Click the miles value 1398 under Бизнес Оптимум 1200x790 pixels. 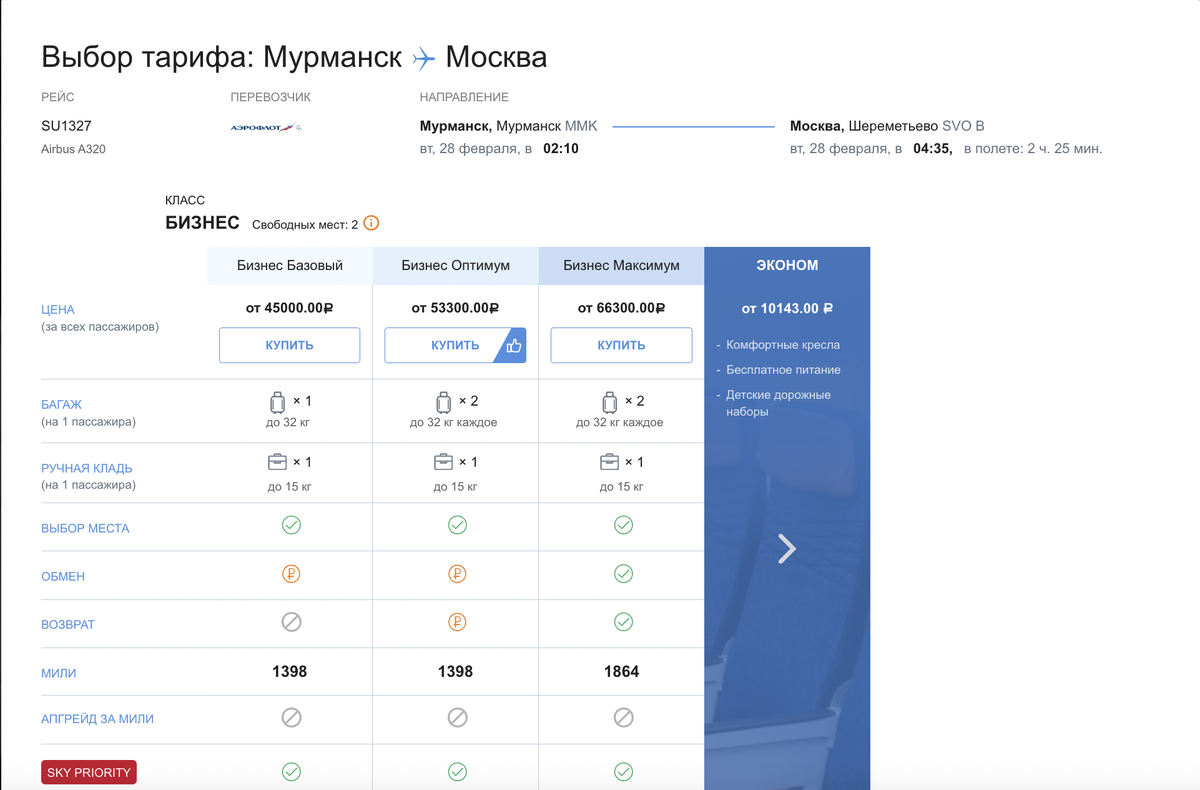[456, 672]
